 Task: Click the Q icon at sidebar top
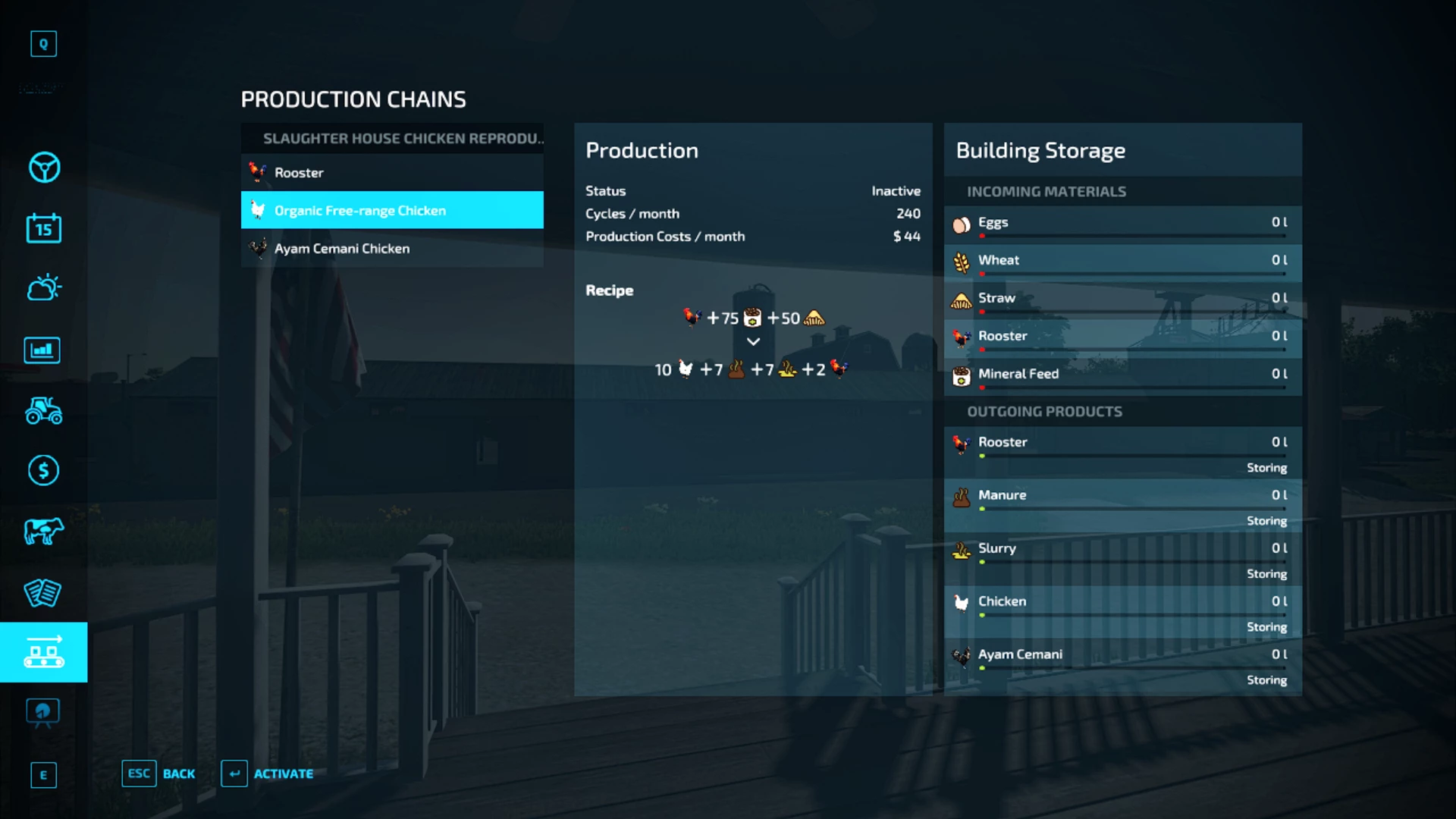(43, 43)
